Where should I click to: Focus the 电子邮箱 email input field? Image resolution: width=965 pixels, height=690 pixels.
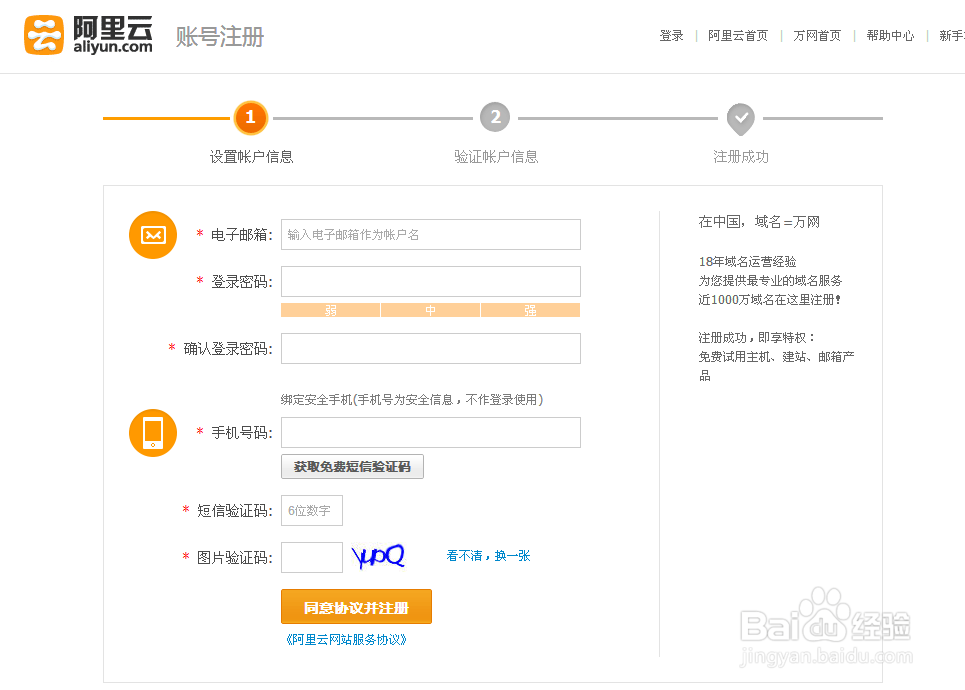coord(430,235)
